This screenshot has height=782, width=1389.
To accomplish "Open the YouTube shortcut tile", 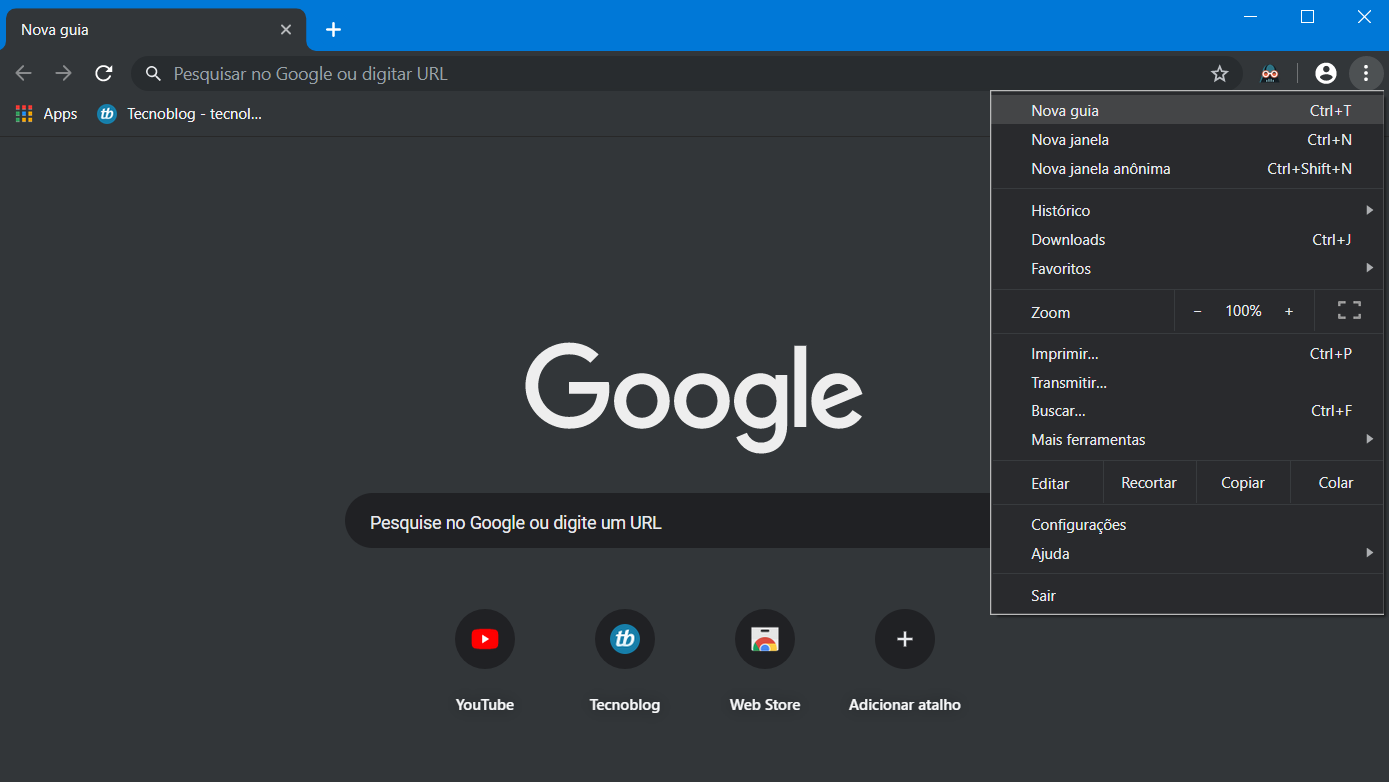I will pyautogui.click(x=485, y=639).
